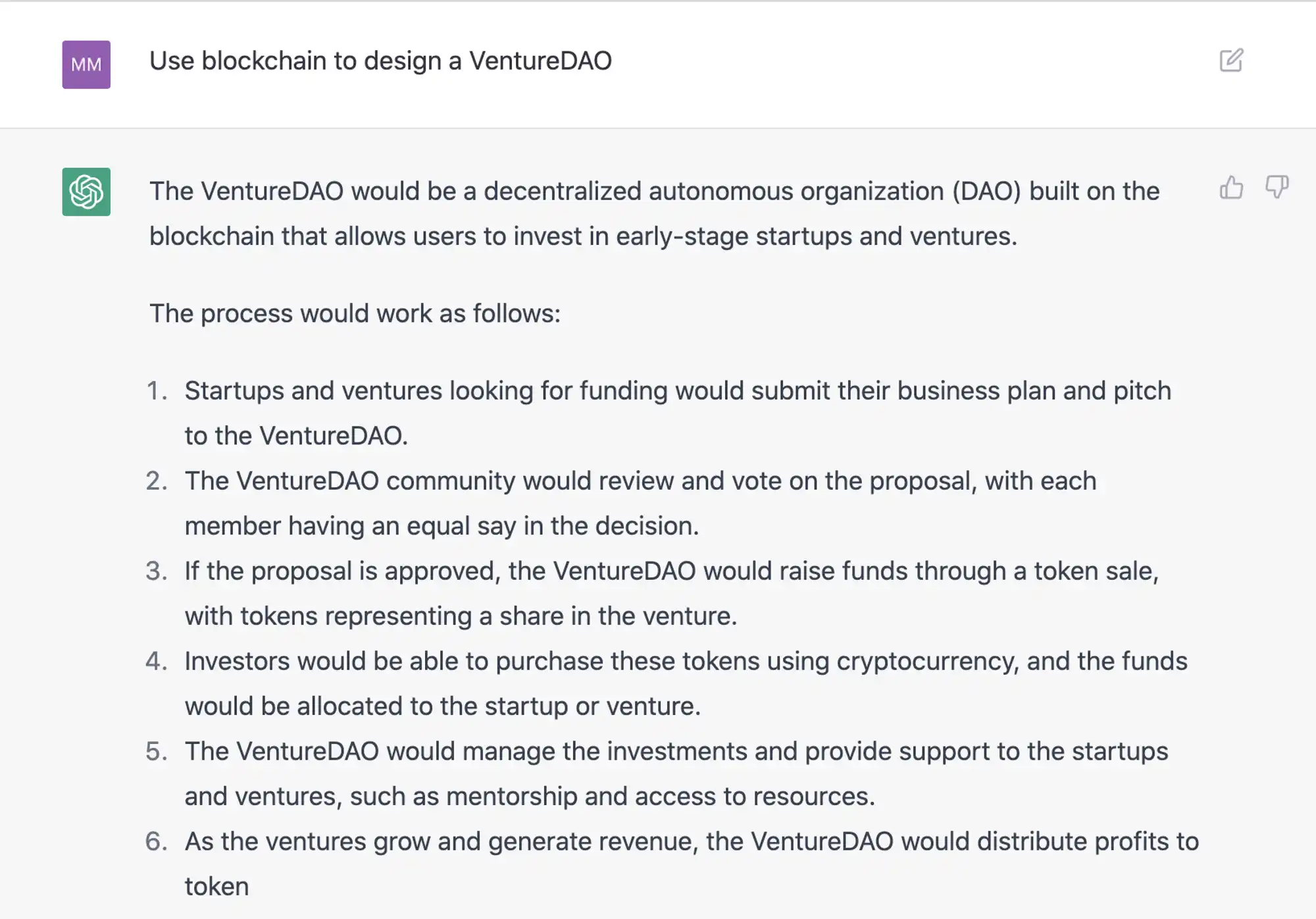Screen dimensions: 1316x919
Task: Click the line "The process would work as follows:"
Action: pos(355,313)
